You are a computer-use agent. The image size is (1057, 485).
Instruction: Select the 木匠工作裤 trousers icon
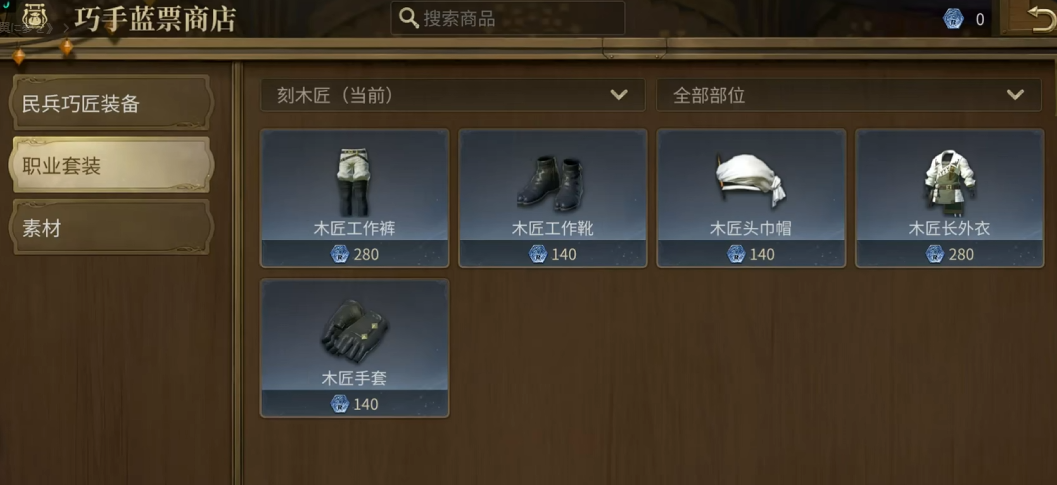[x=353, y=182]
